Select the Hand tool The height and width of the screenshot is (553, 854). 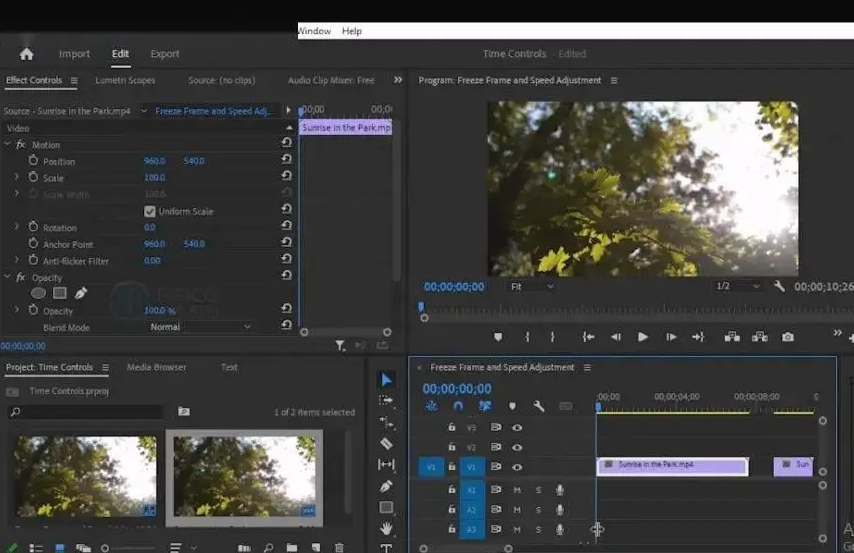click(386, 528)
